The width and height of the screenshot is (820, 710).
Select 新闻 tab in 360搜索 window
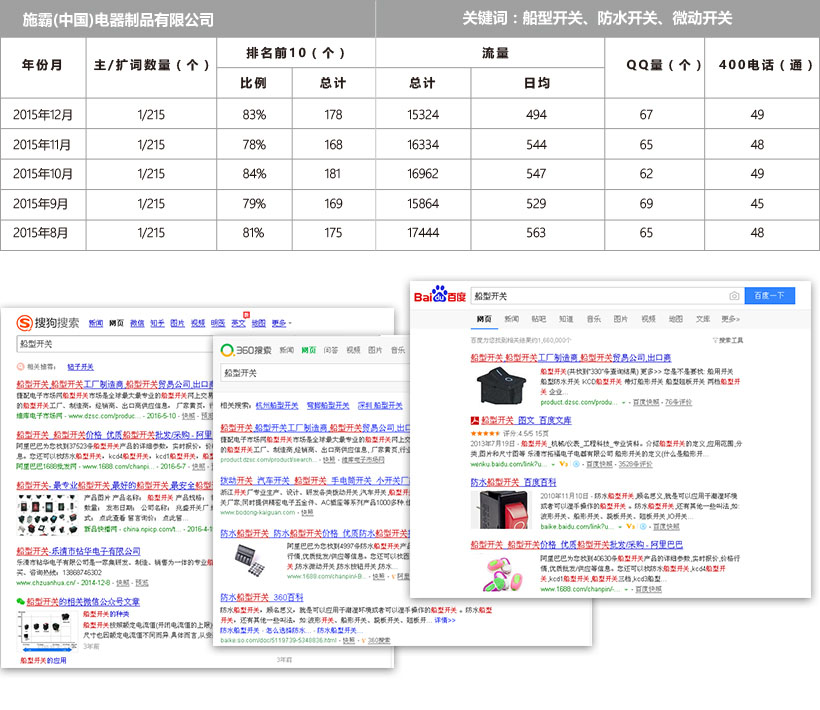[286, 350]
